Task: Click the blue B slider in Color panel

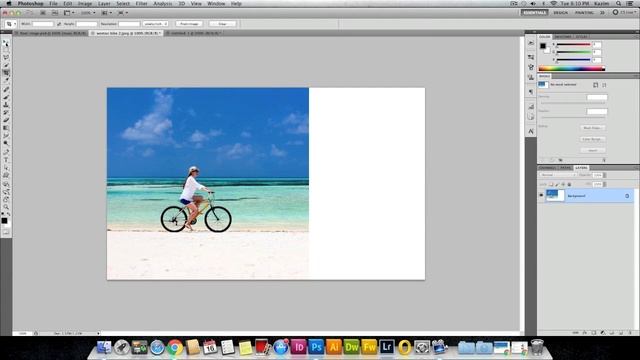Action: 573,60
